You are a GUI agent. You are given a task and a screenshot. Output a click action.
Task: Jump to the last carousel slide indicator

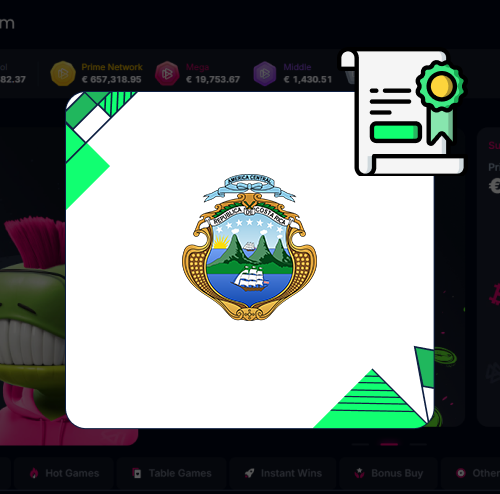point(418,444)
